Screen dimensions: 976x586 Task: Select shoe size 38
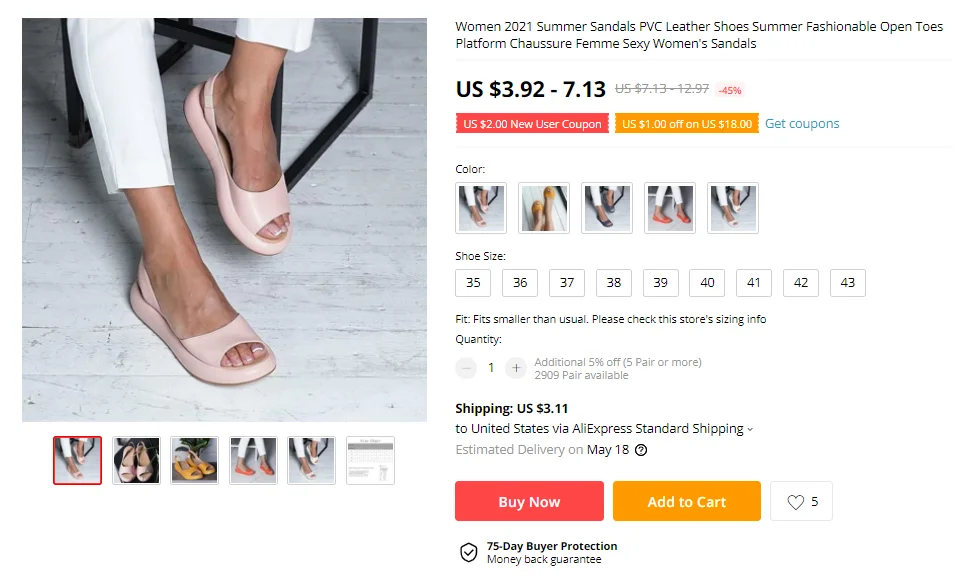click(x=614, y=283)
